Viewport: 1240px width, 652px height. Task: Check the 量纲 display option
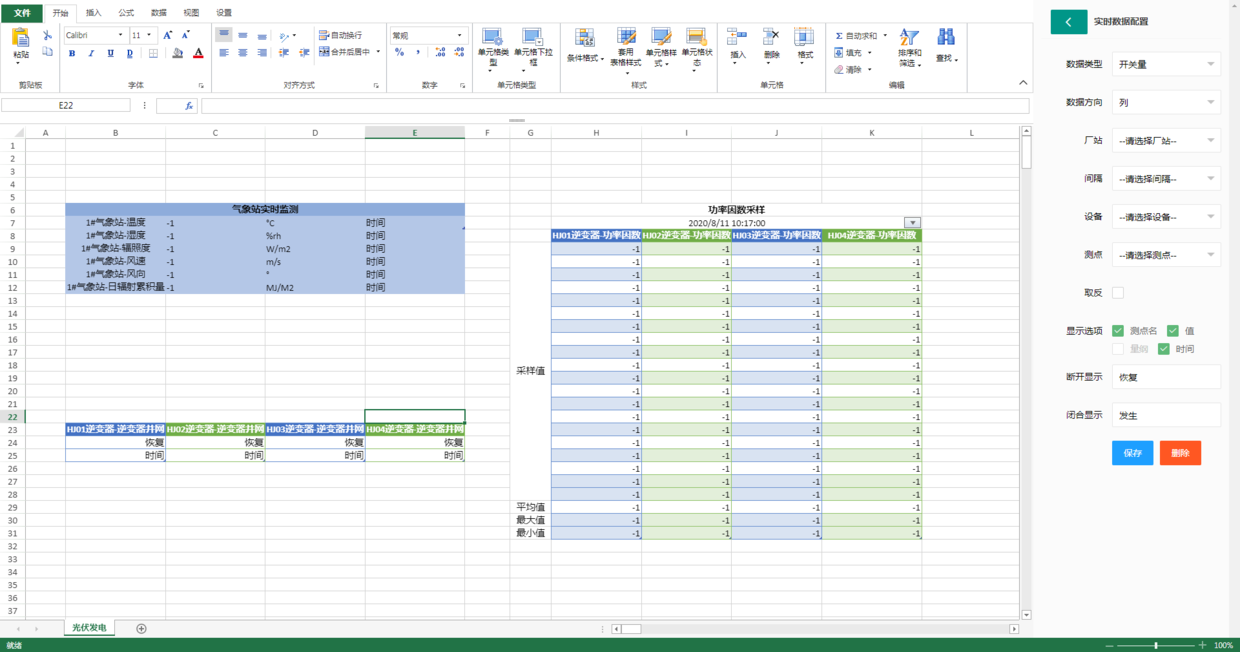(1118, 349)
